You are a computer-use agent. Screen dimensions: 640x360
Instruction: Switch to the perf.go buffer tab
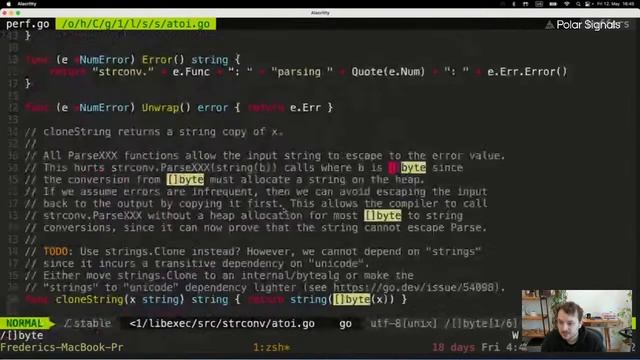(x=27, y=24)
